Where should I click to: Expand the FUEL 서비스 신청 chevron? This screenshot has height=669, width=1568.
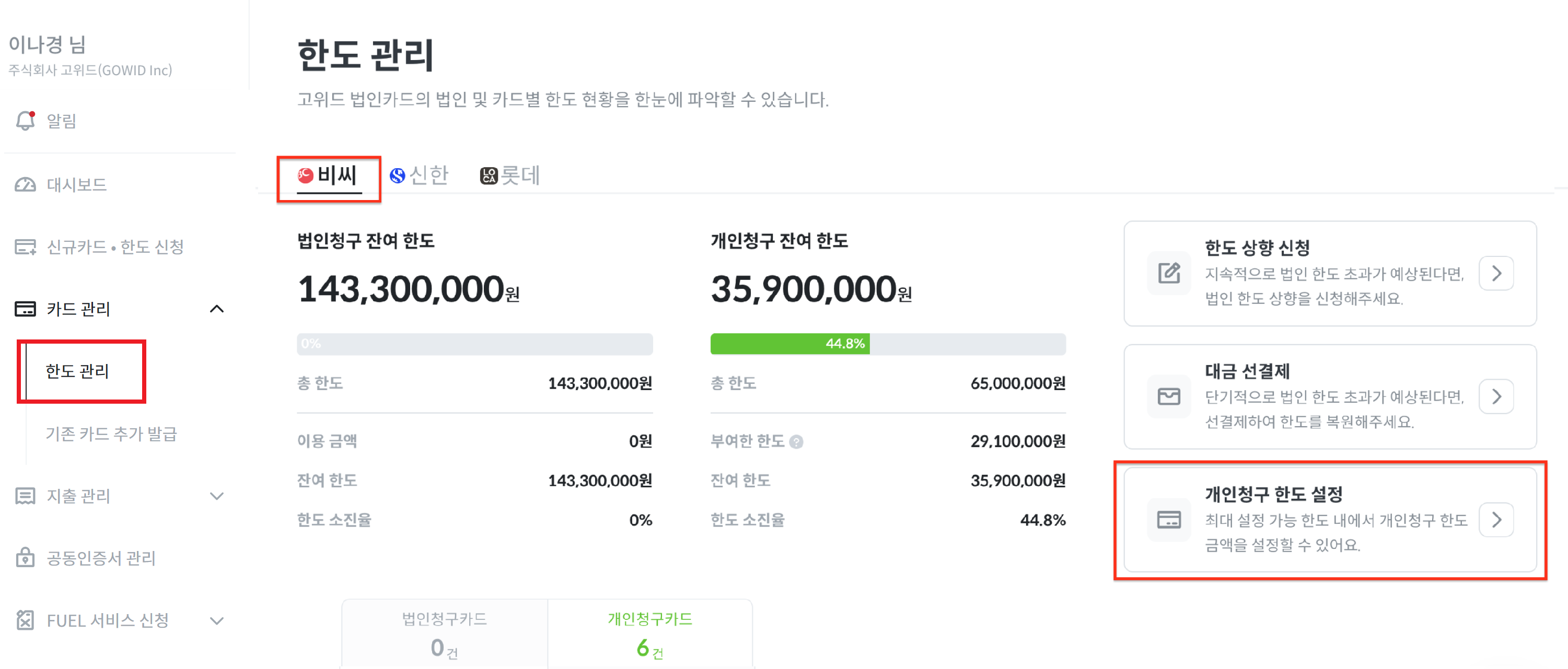point(217,620)
